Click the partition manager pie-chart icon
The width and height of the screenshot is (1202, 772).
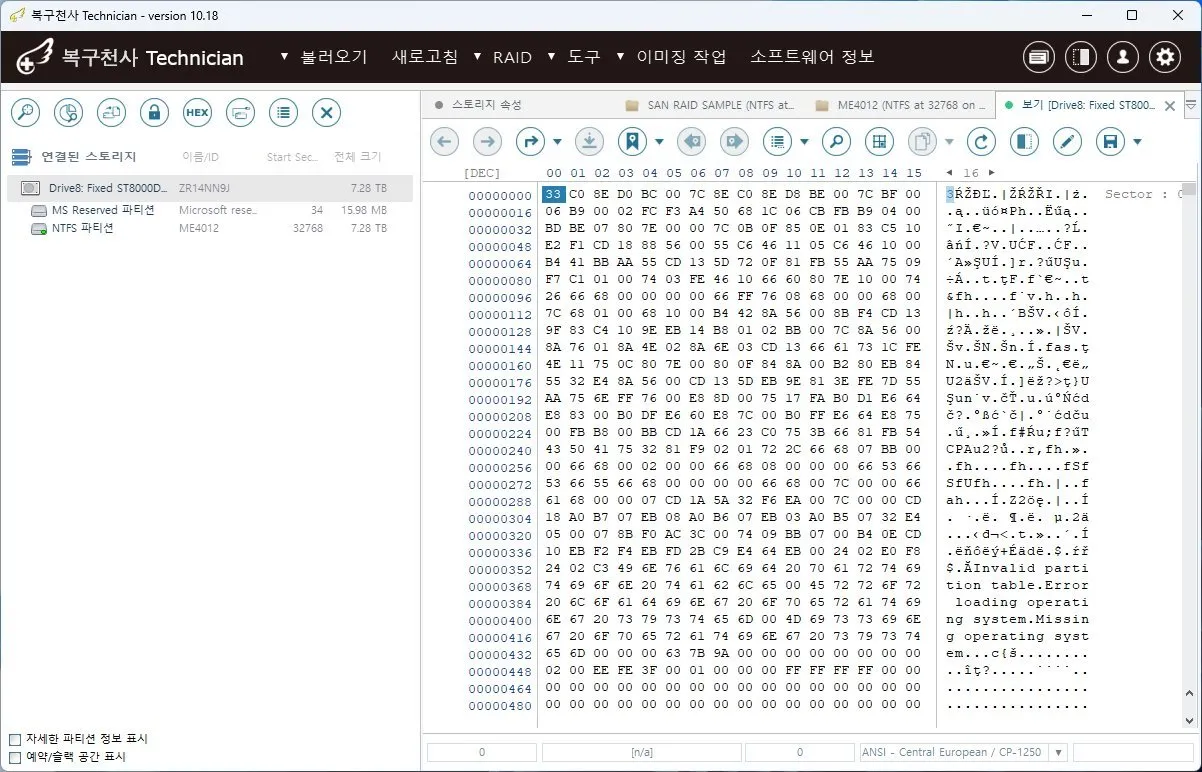tap(68, 113)
